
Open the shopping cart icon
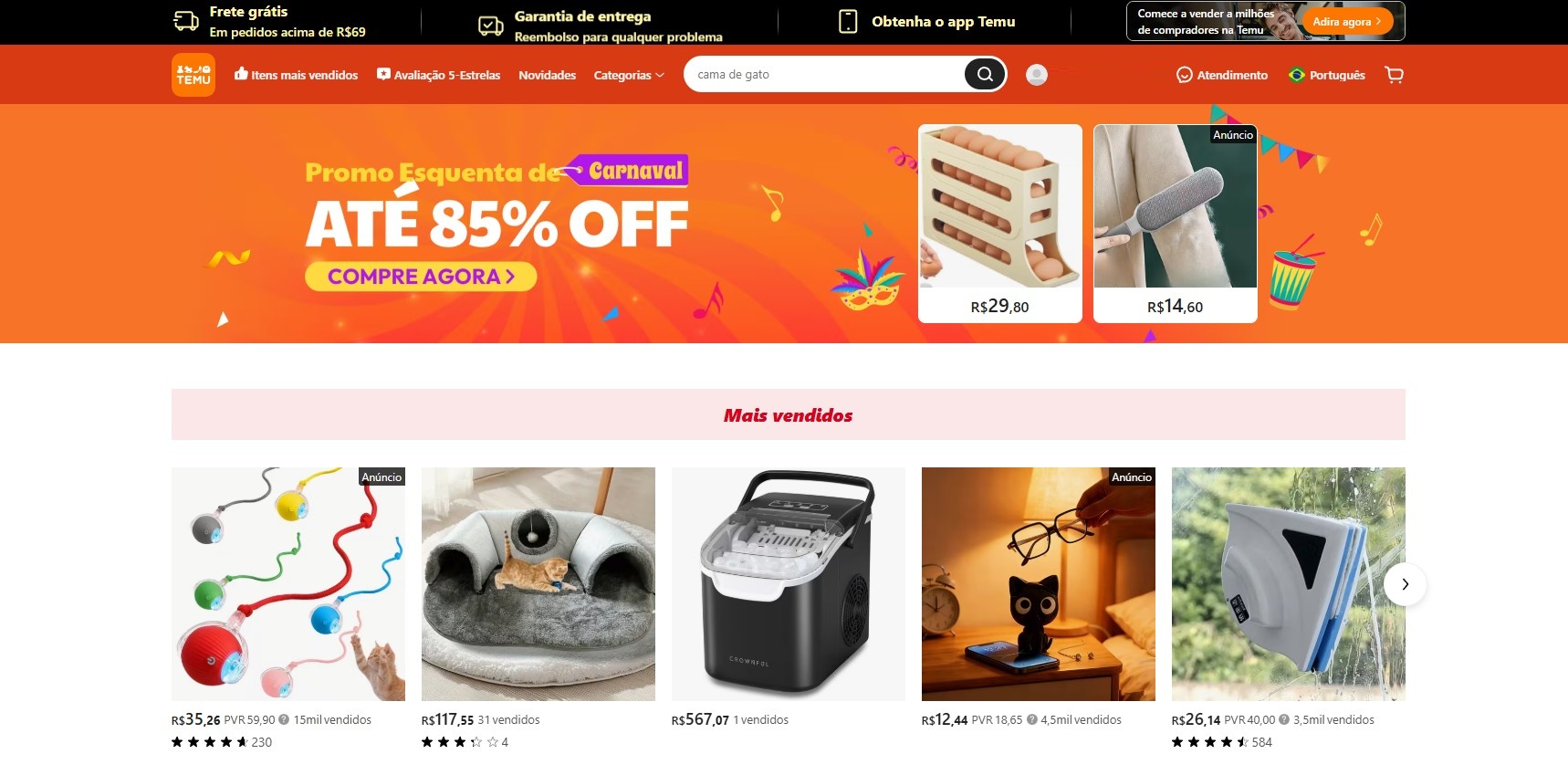point(1394,75)
